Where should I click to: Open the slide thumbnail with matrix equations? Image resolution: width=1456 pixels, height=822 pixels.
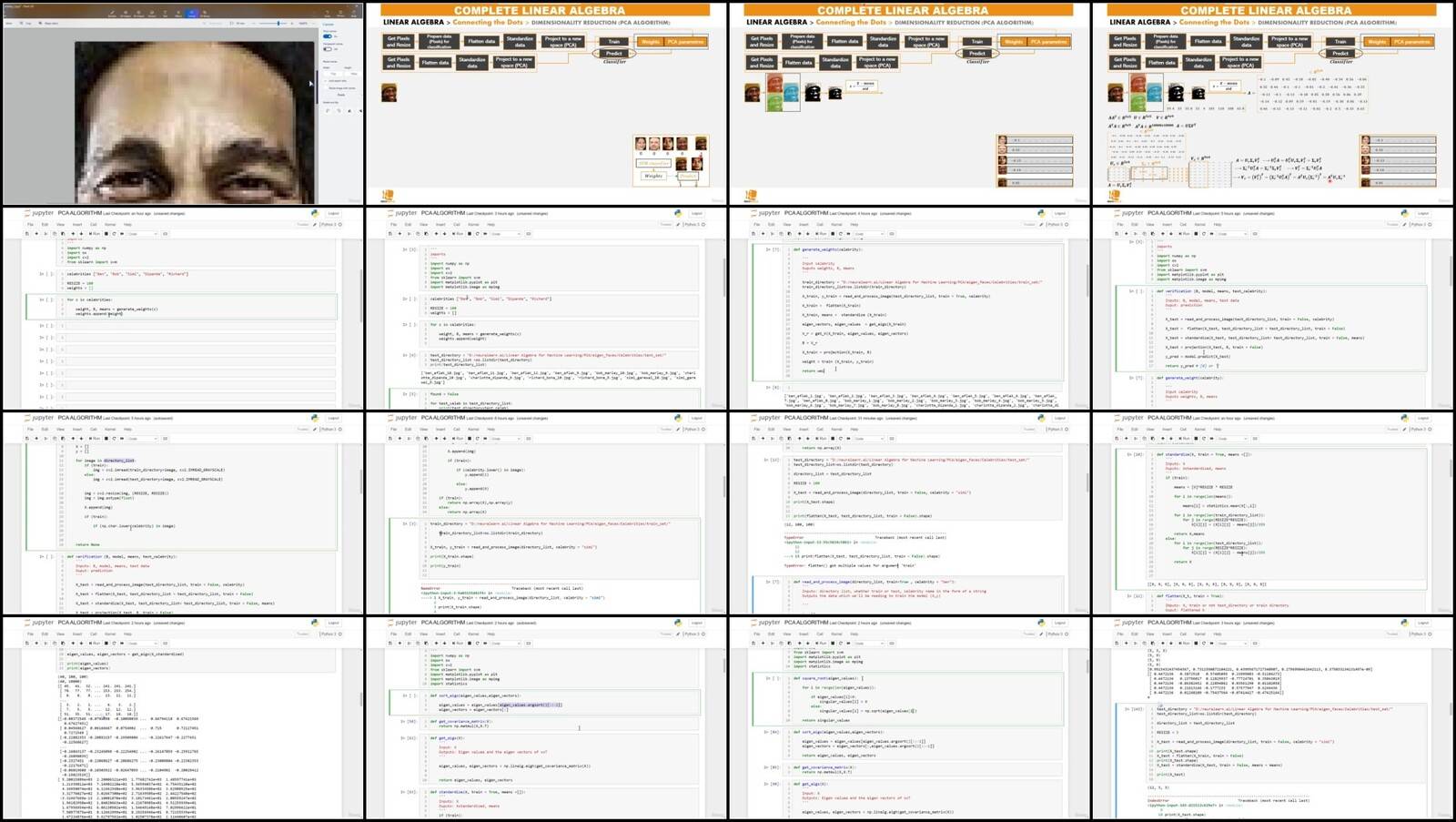tap(1273, 103)
